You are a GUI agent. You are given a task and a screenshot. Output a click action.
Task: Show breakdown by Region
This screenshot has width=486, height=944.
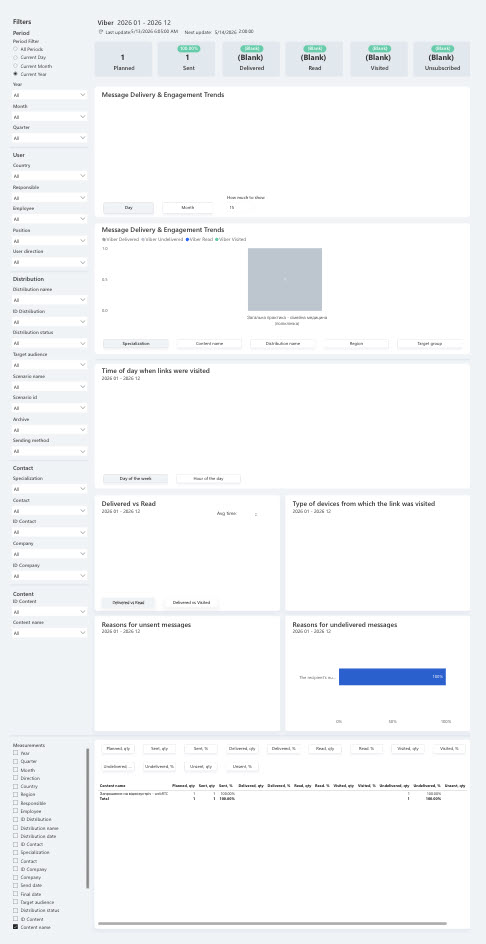click(356, 344)
